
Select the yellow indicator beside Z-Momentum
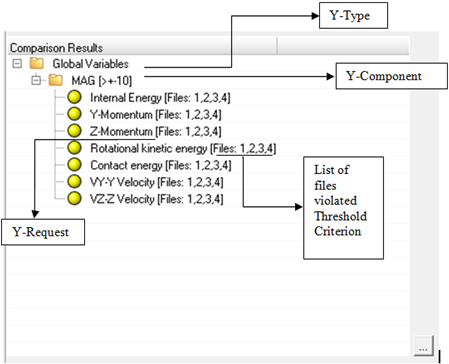tap(74, 131)
